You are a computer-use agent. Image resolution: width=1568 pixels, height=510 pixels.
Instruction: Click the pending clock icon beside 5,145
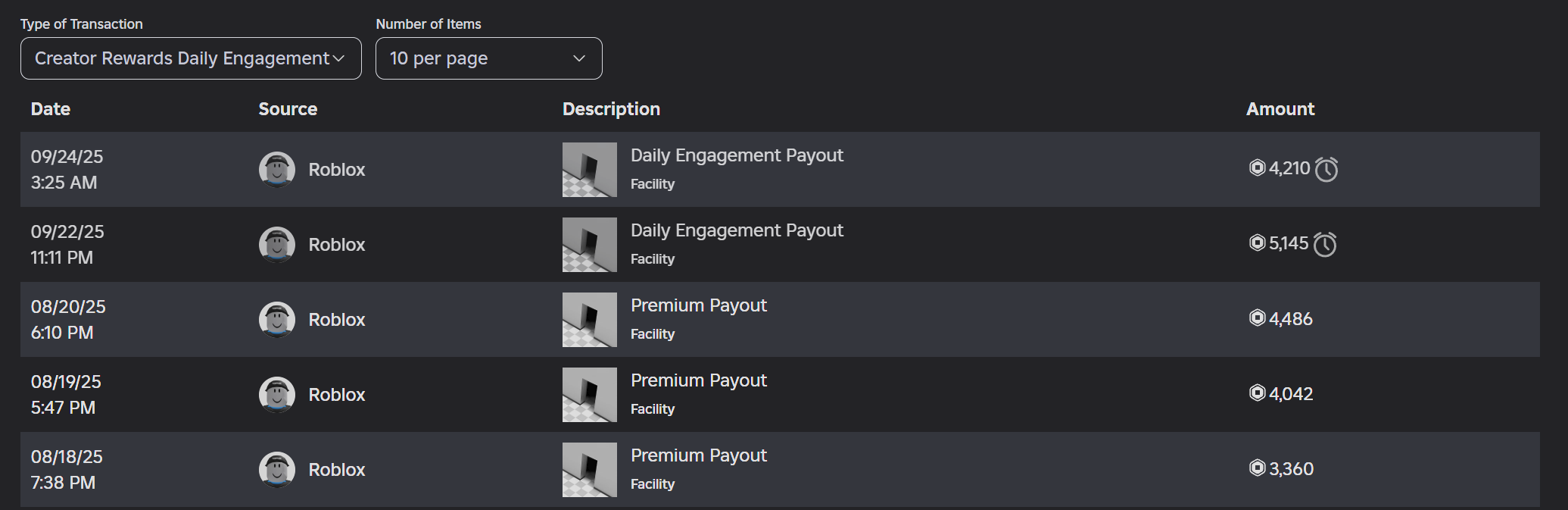point(1325,244)
